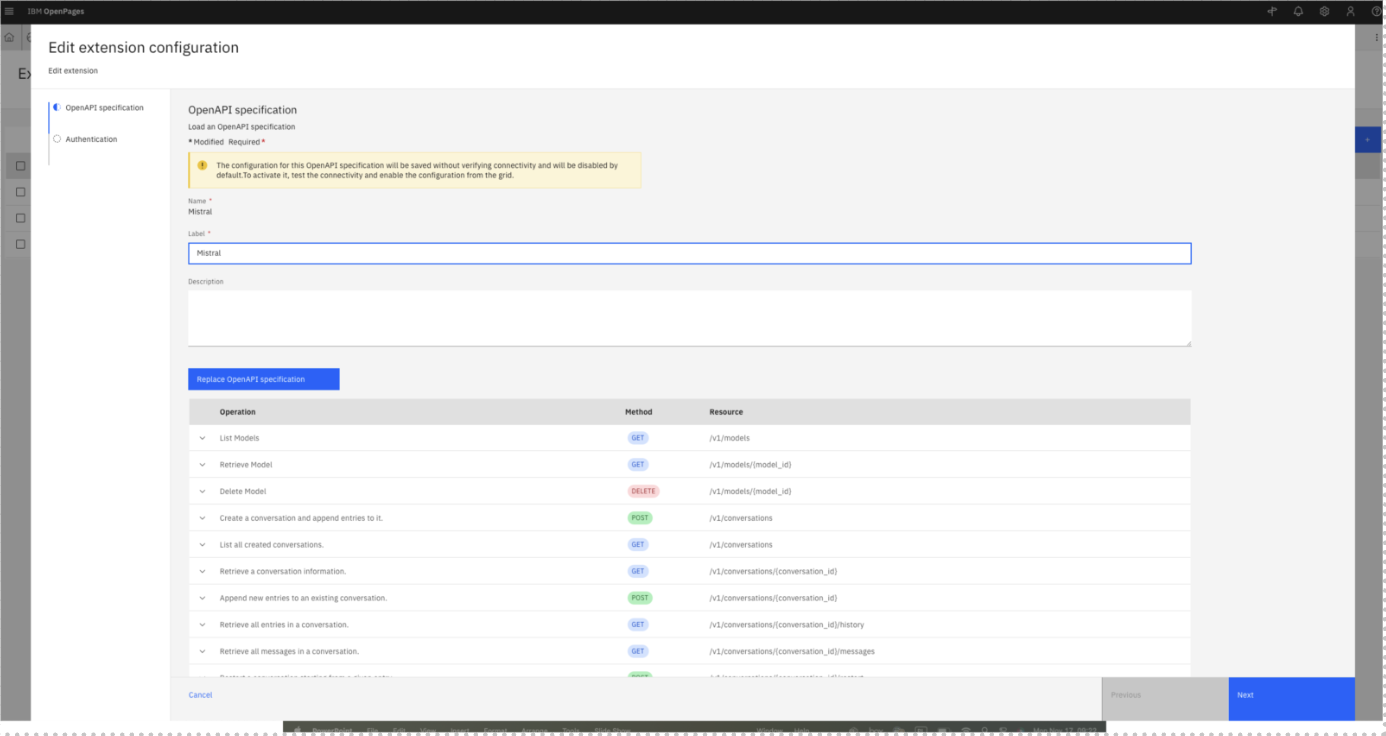
Task: Click the home icon behind the dialog
Action: (x=9, y=37)
